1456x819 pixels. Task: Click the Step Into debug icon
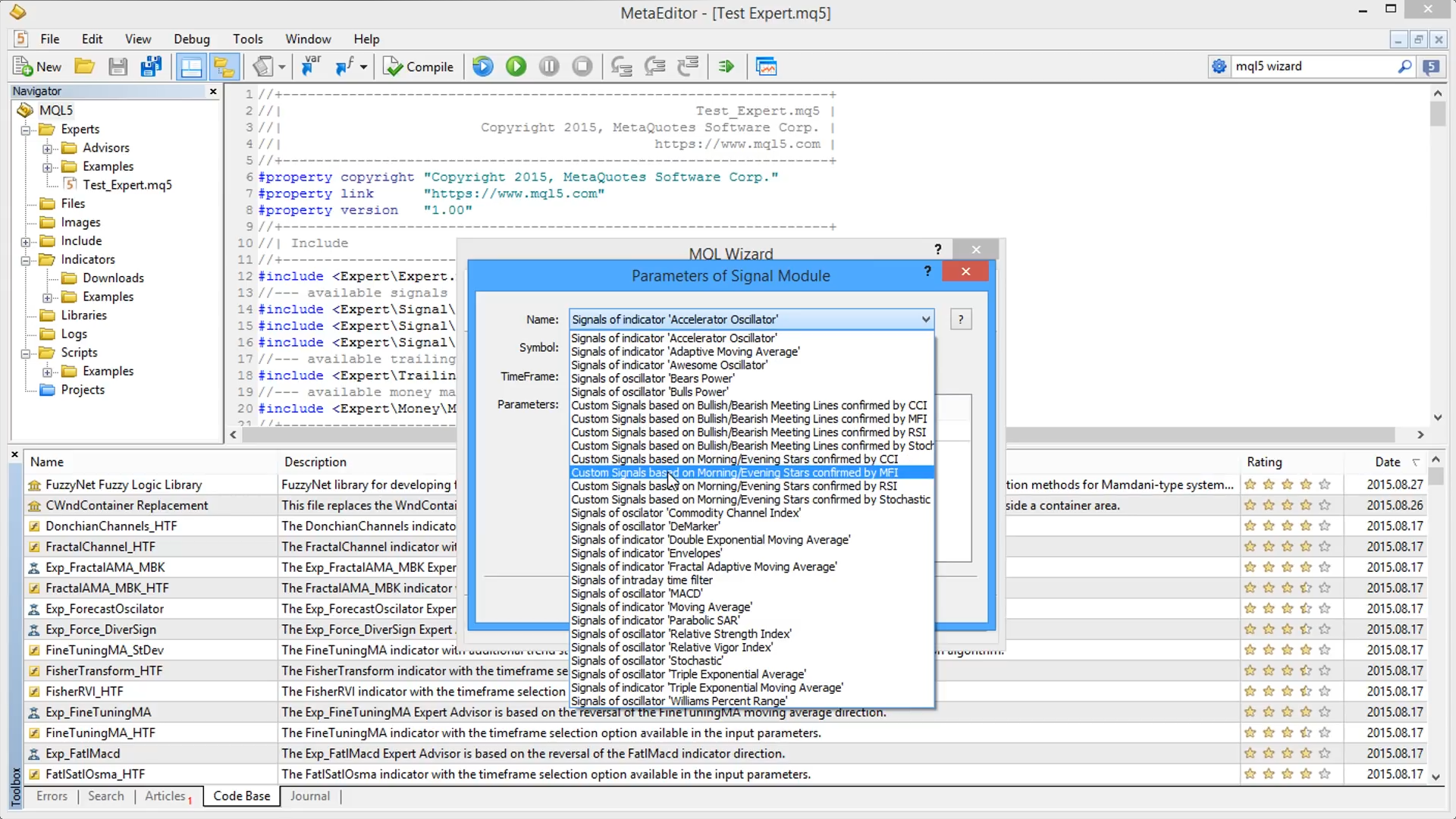tap(622, 67)
